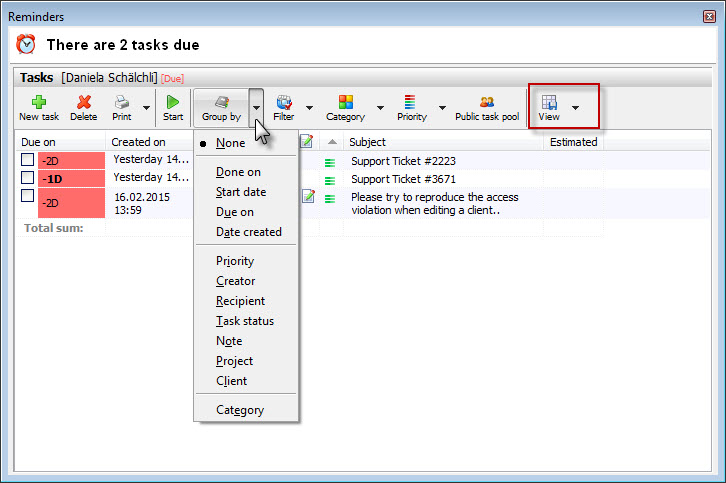The image size is (726, 483).
Task: Select the access violation task subject
Action: click(x=435, y=203)
